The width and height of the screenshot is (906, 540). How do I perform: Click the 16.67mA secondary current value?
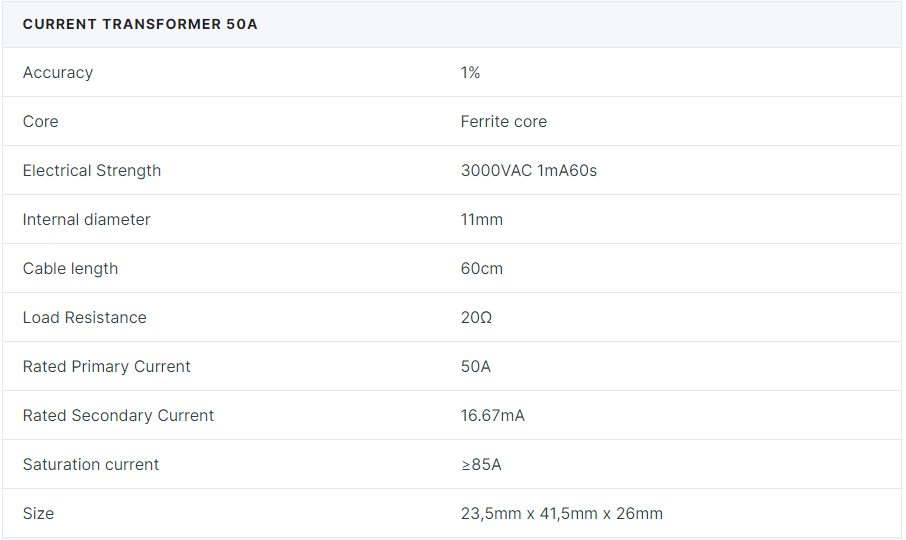point(493,416)
